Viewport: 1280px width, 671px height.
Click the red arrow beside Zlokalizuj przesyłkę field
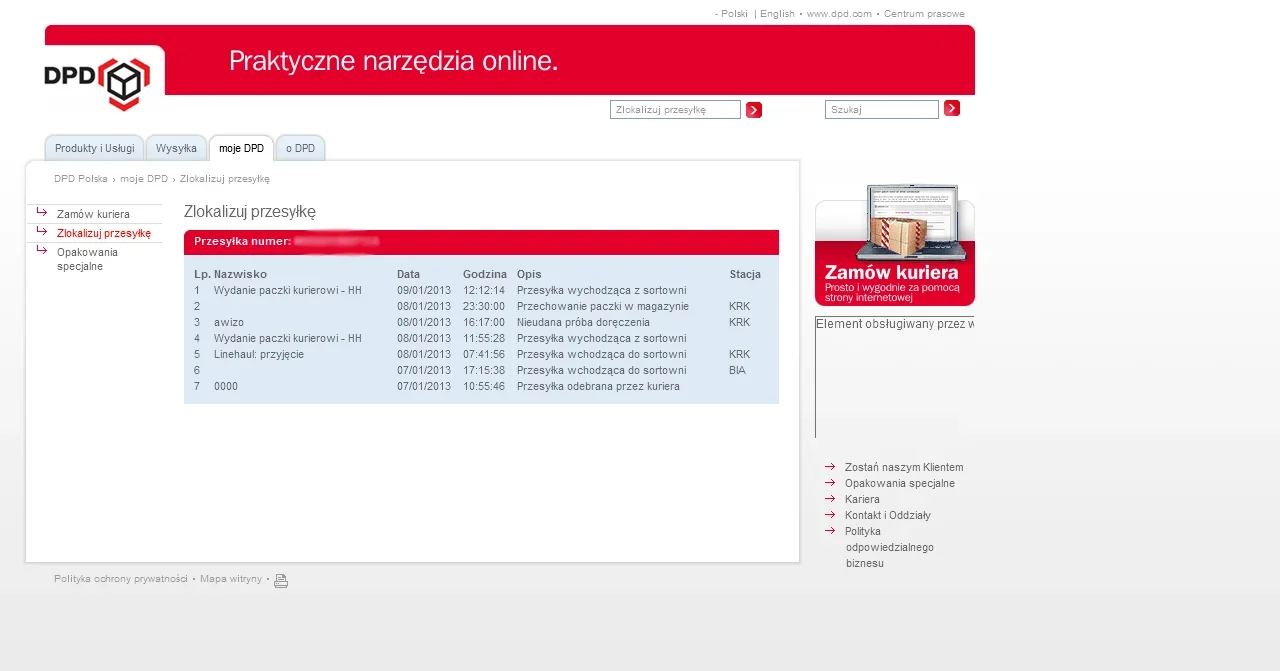click(754, 110)
